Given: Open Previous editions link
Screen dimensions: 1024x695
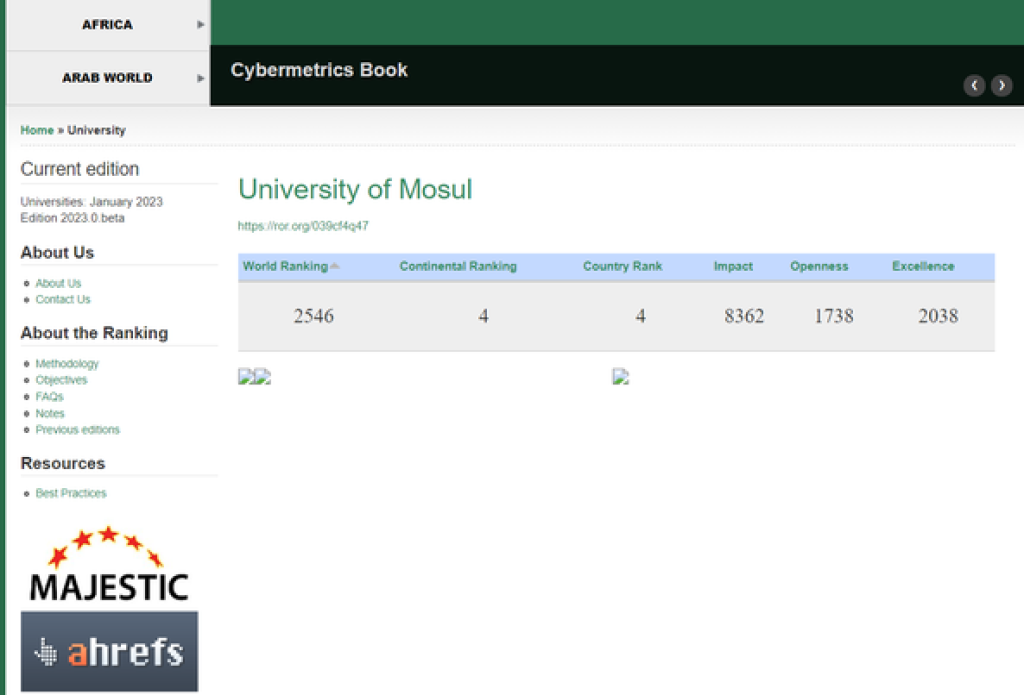Looking at the screenshot, I should tap(77, 430).
